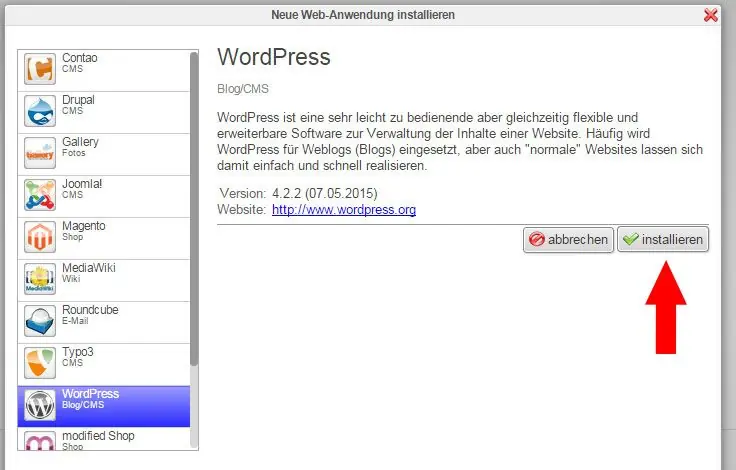Select the MediaWiki list entry name

point(89,268)
